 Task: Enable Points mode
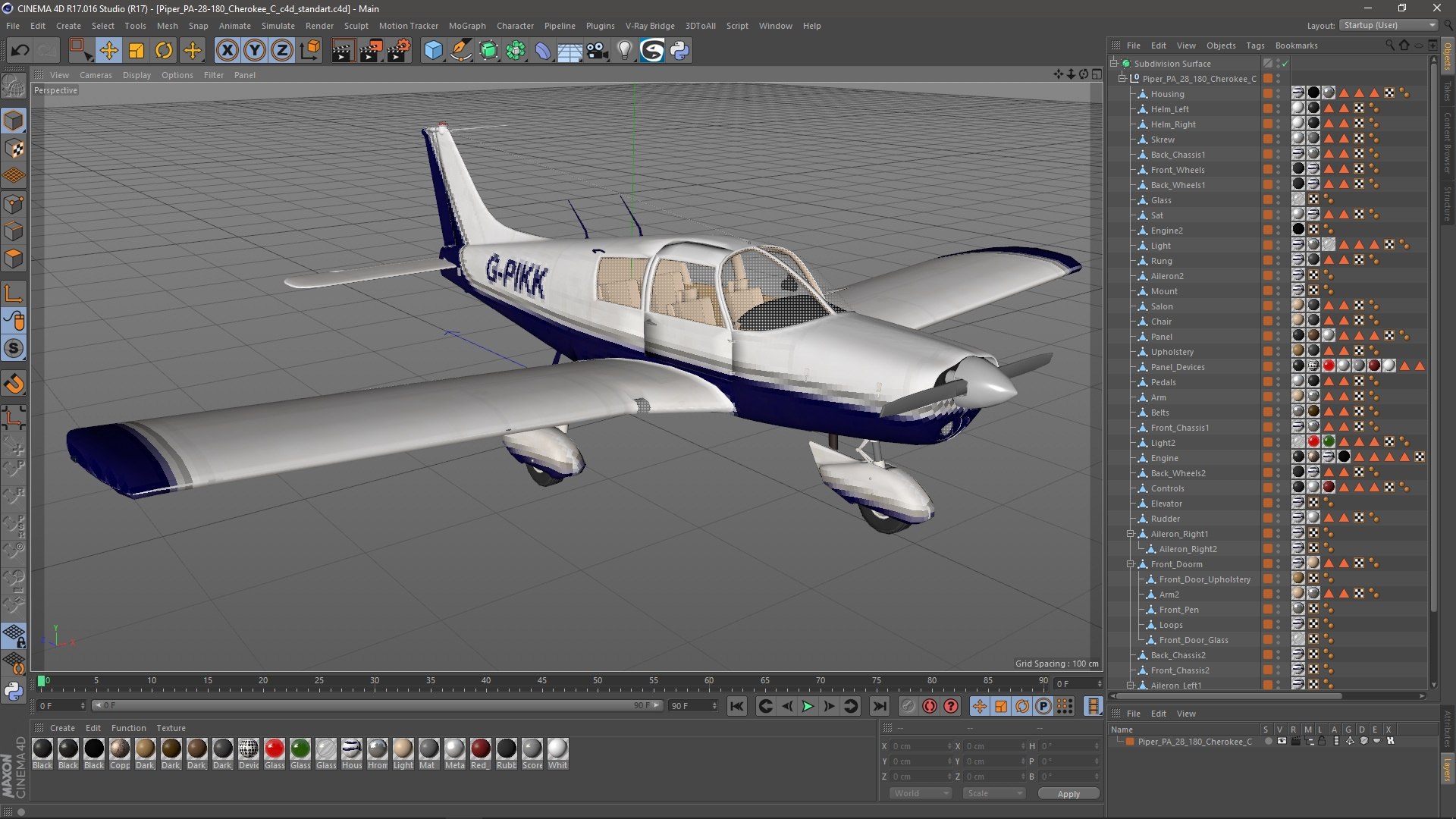[x=14, y=204]
